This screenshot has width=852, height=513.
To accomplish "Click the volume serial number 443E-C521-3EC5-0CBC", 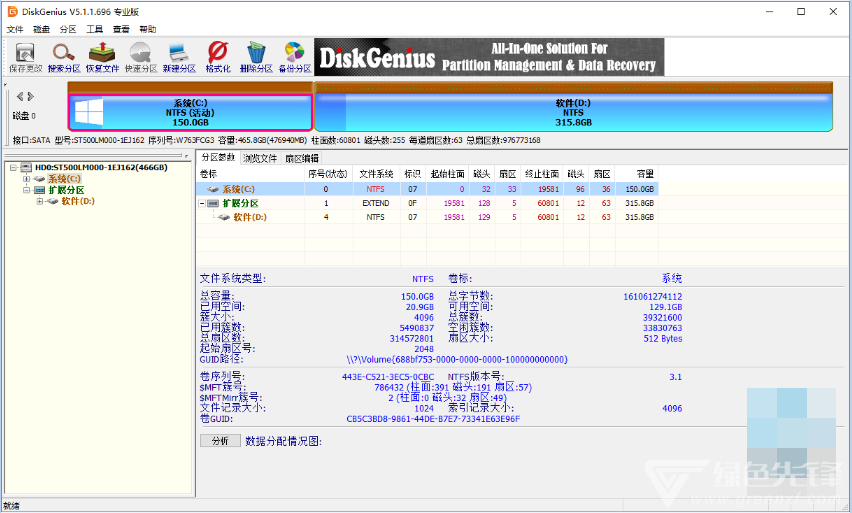I will tap(388, 377).
